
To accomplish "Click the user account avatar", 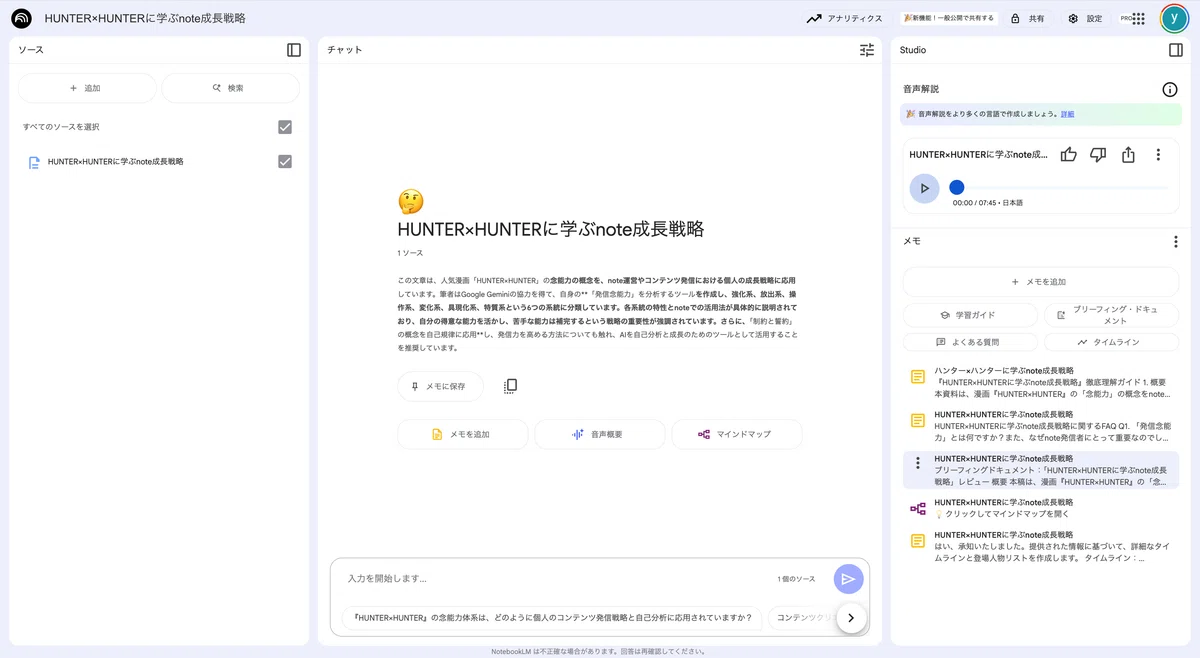I will coord(1173,18).
